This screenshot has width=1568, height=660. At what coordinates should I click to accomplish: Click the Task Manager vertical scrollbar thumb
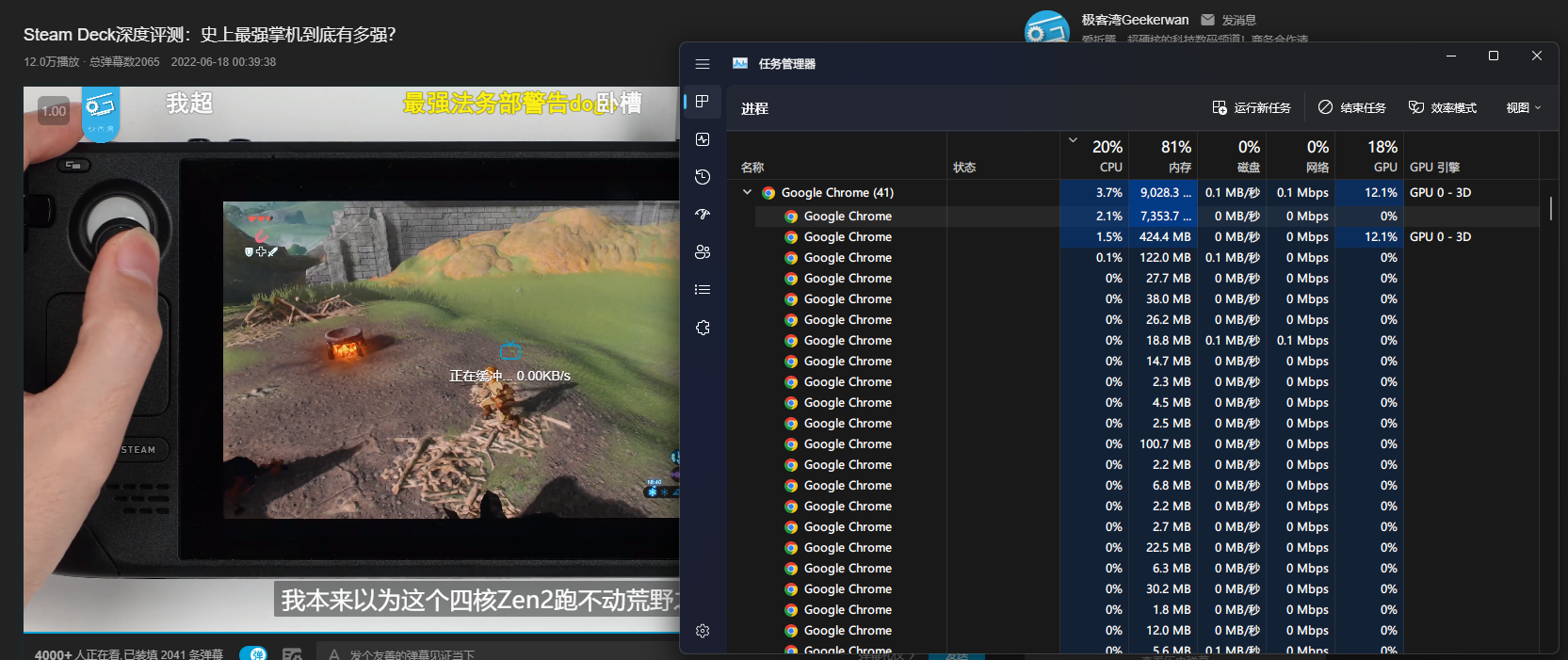point(1550,208)
